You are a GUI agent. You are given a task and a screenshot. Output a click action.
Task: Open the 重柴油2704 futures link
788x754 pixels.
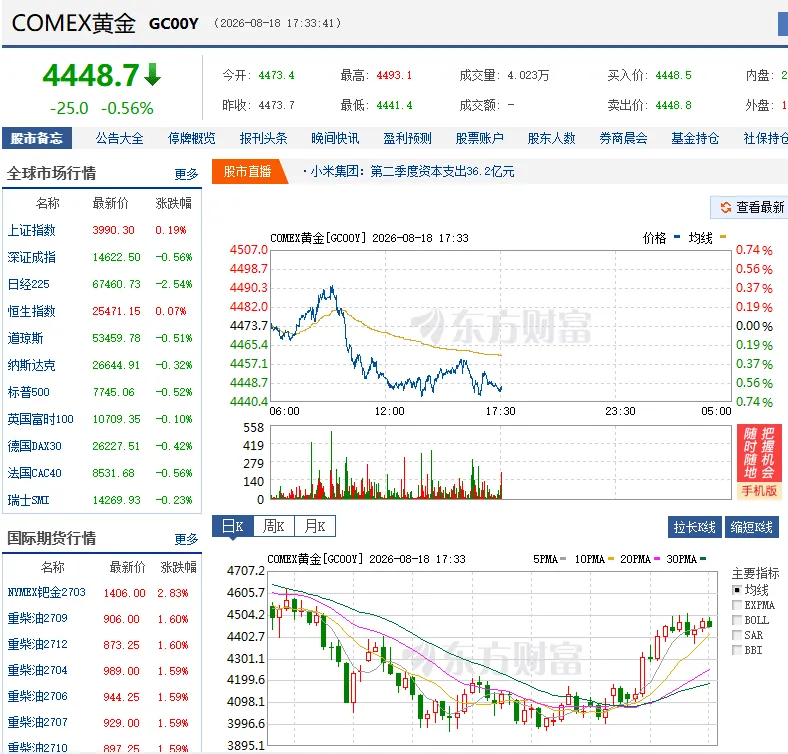pyautogui.click(x=37, y=671)
